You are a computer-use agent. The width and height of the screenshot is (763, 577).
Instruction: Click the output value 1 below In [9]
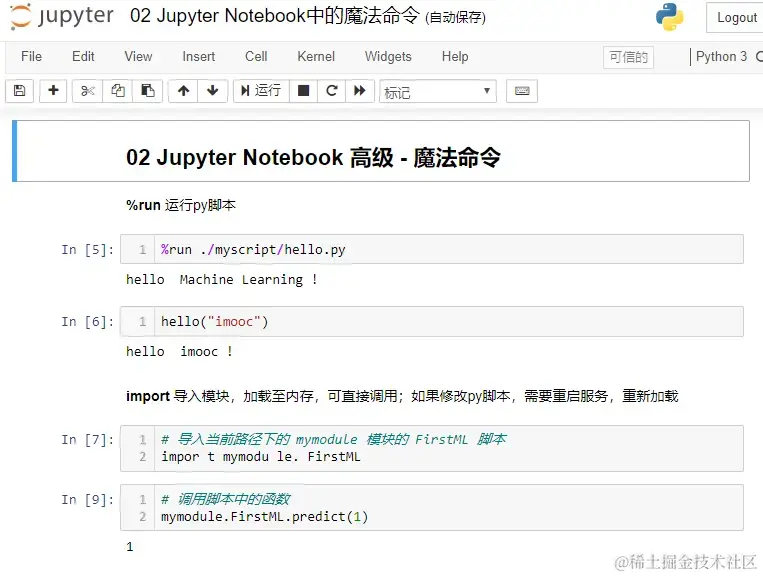point(129,547)
